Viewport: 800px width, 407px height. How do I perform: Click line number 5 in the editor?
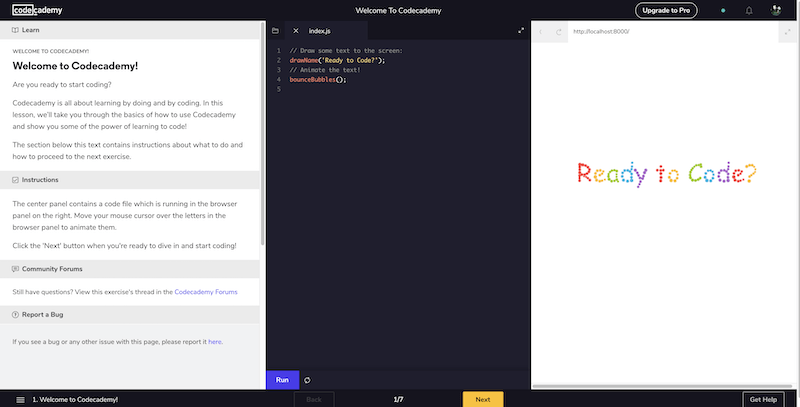tap(279, 89)
